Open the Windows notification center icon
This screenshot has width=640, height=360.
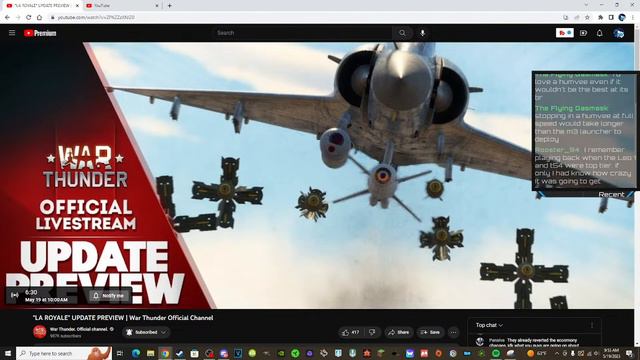tap(630, 353)
